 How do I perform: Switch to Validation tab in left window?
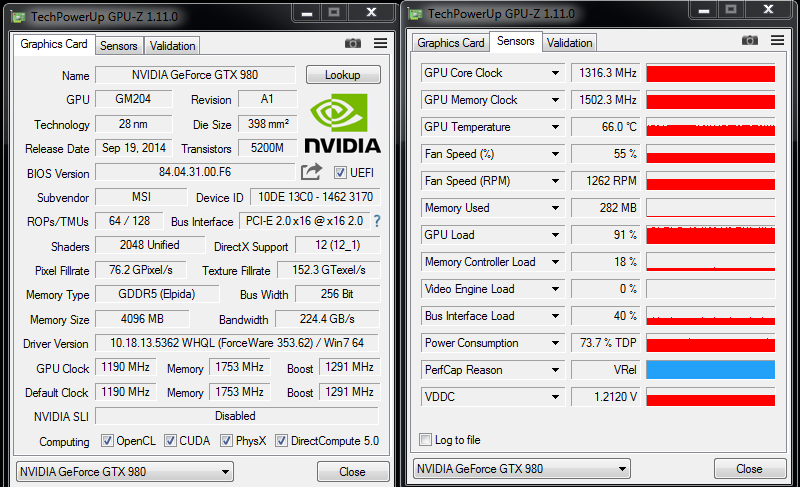coord(172,46)
